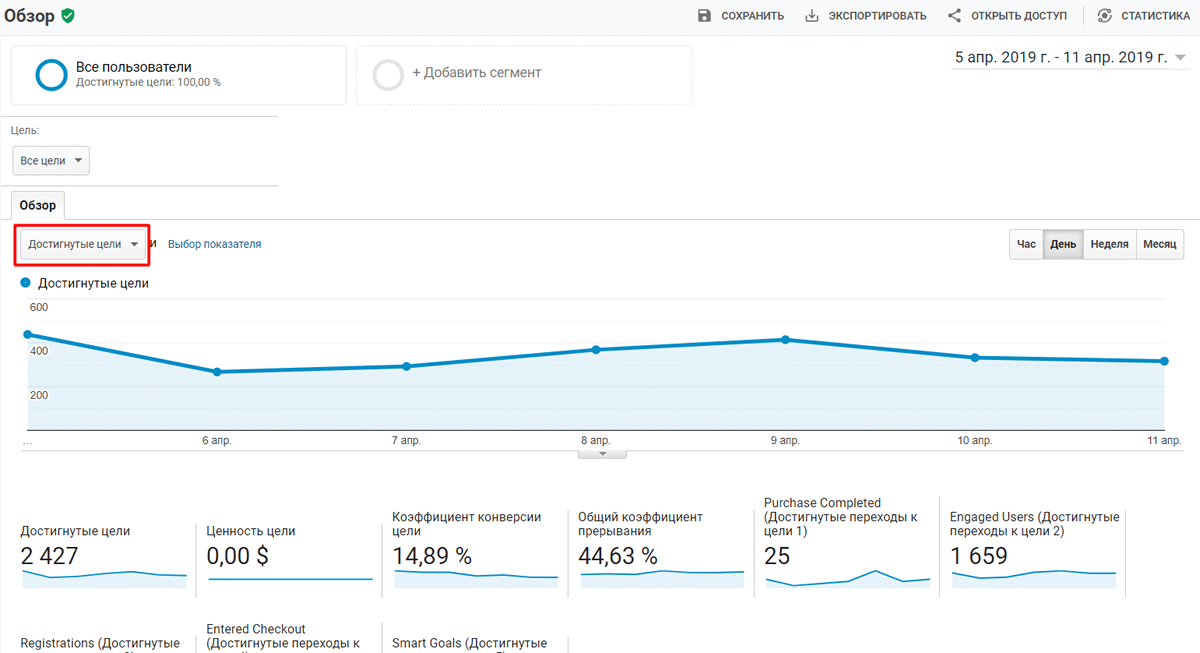Click the statistics insights icon
Viewport: 1200px width, 653px height.
pyautogui.click(x=1104, y=16)
